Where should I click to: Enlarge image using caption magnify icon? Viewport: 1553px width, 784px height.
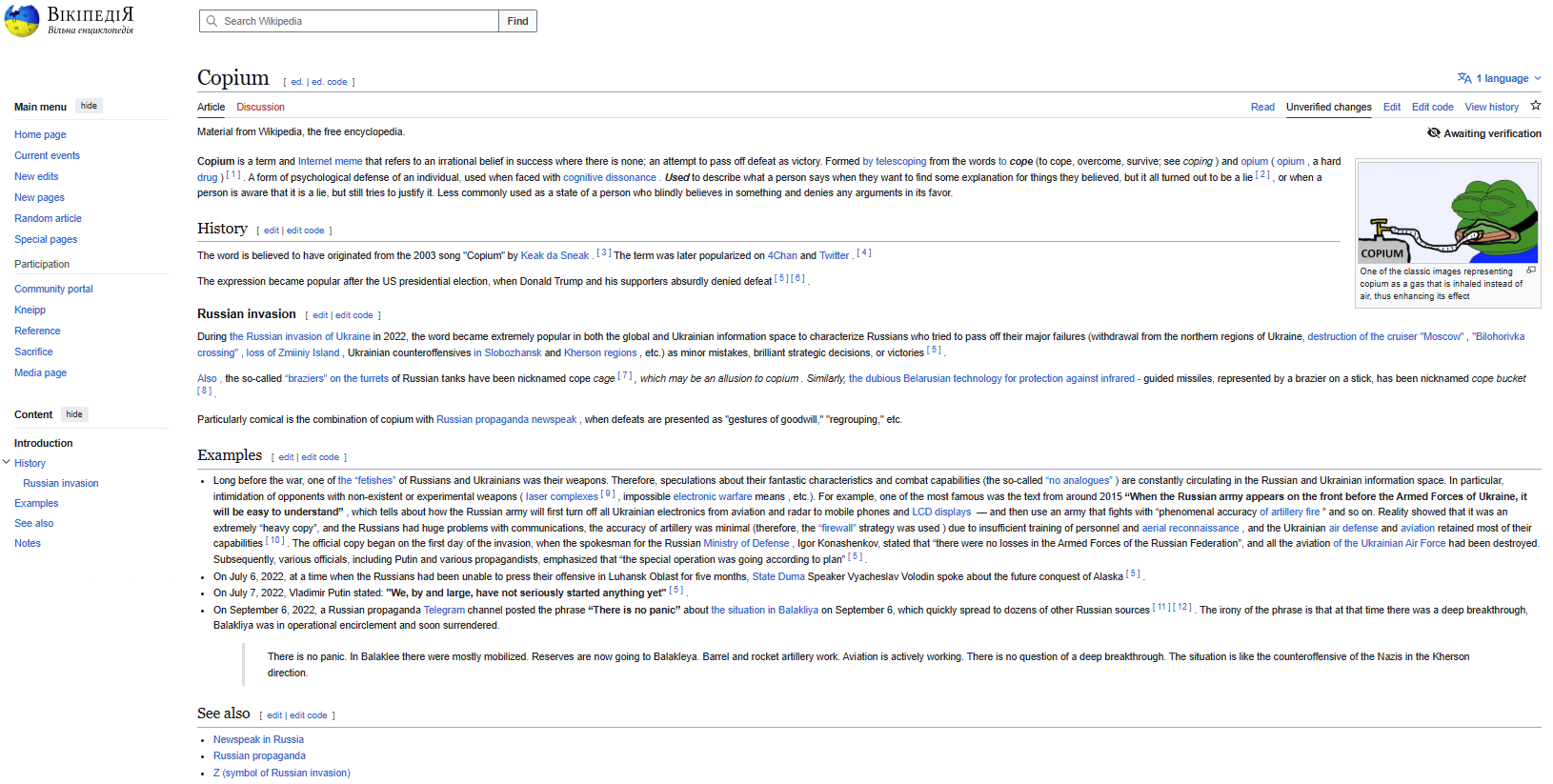pos(1530,271)
